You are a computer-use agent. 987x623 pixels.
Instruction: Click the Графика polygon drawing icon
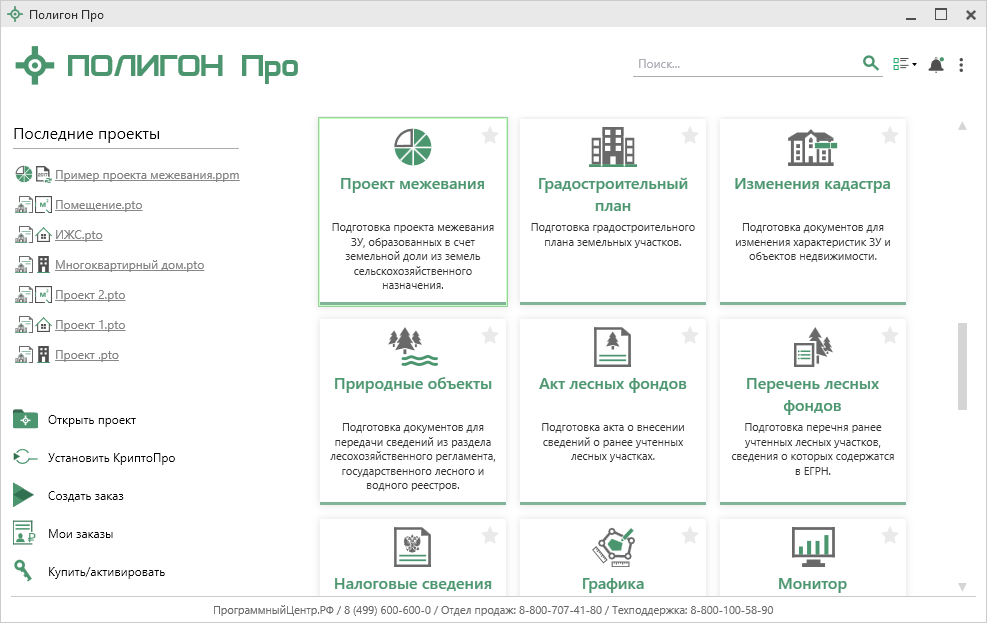[x=612, y=547]
